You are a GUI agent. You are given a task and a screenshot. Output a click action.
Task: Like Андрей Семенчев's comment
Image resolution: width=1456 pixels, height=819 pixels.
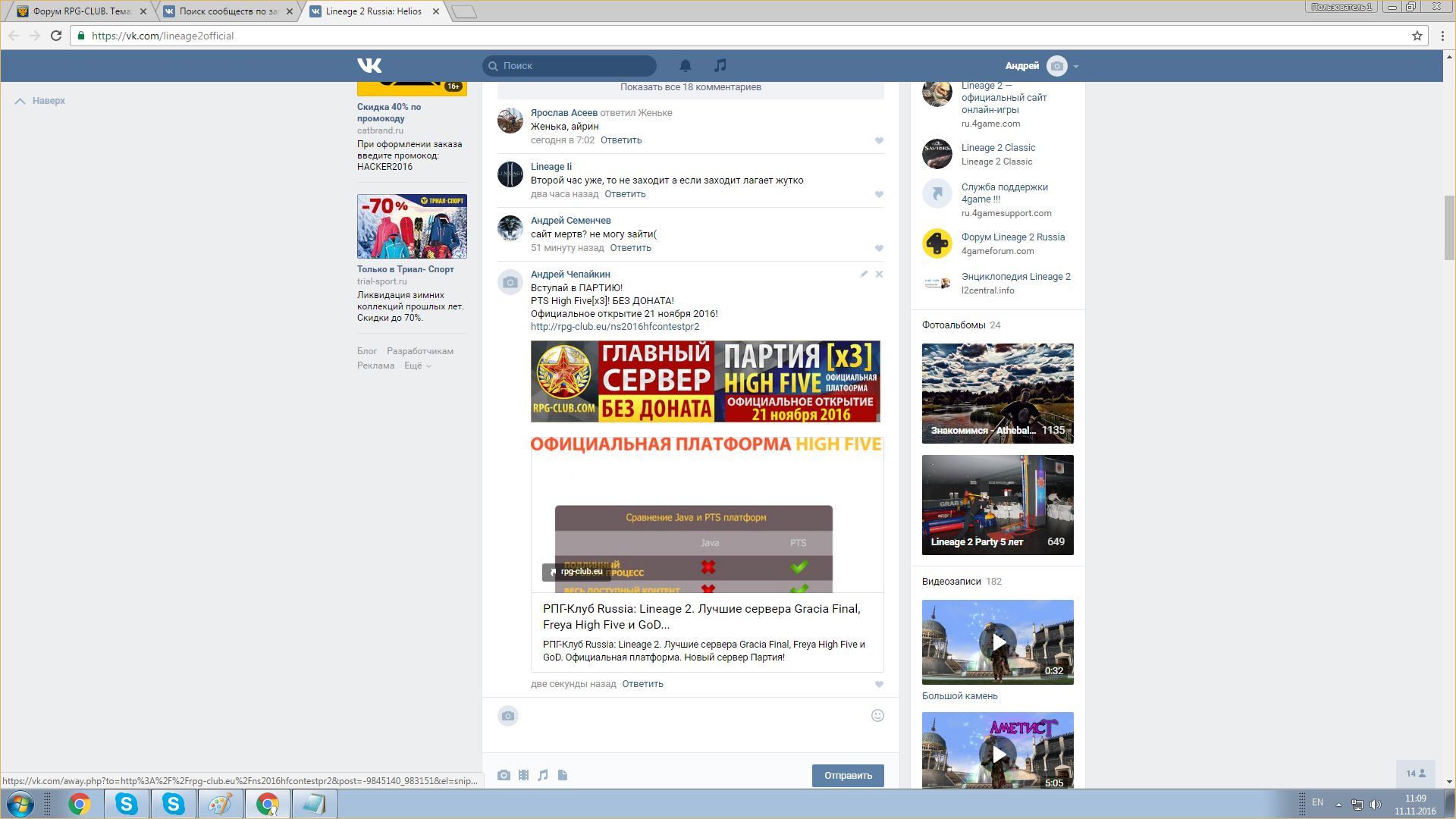tap(879, 248)
